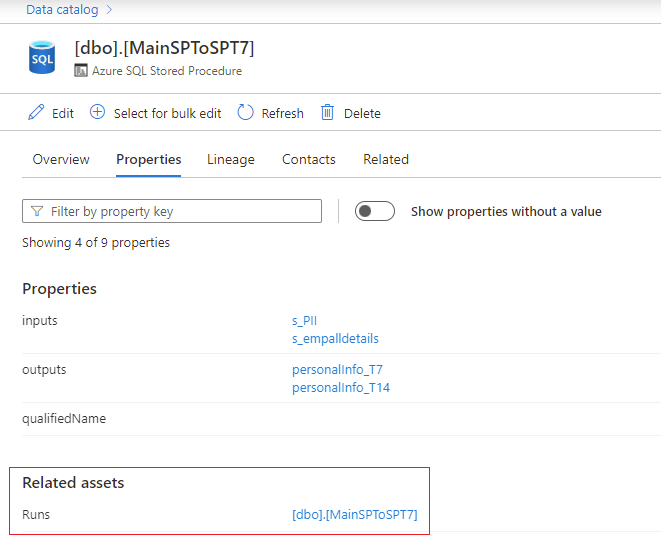Open the Contacts tab

point(309,159)
